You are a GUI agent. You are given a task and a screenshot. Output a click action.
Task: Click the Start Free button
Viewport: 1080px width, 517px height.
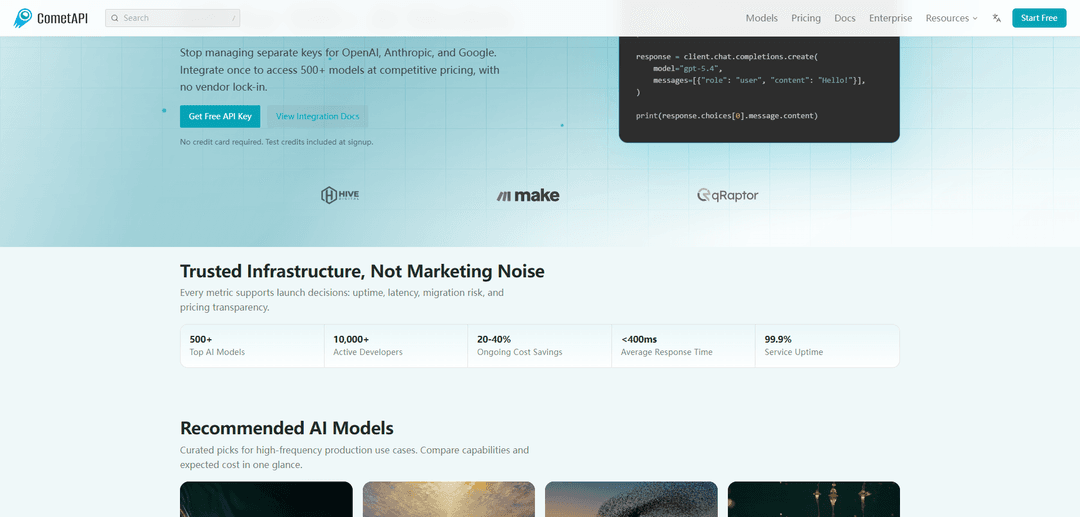[1039, 18]
